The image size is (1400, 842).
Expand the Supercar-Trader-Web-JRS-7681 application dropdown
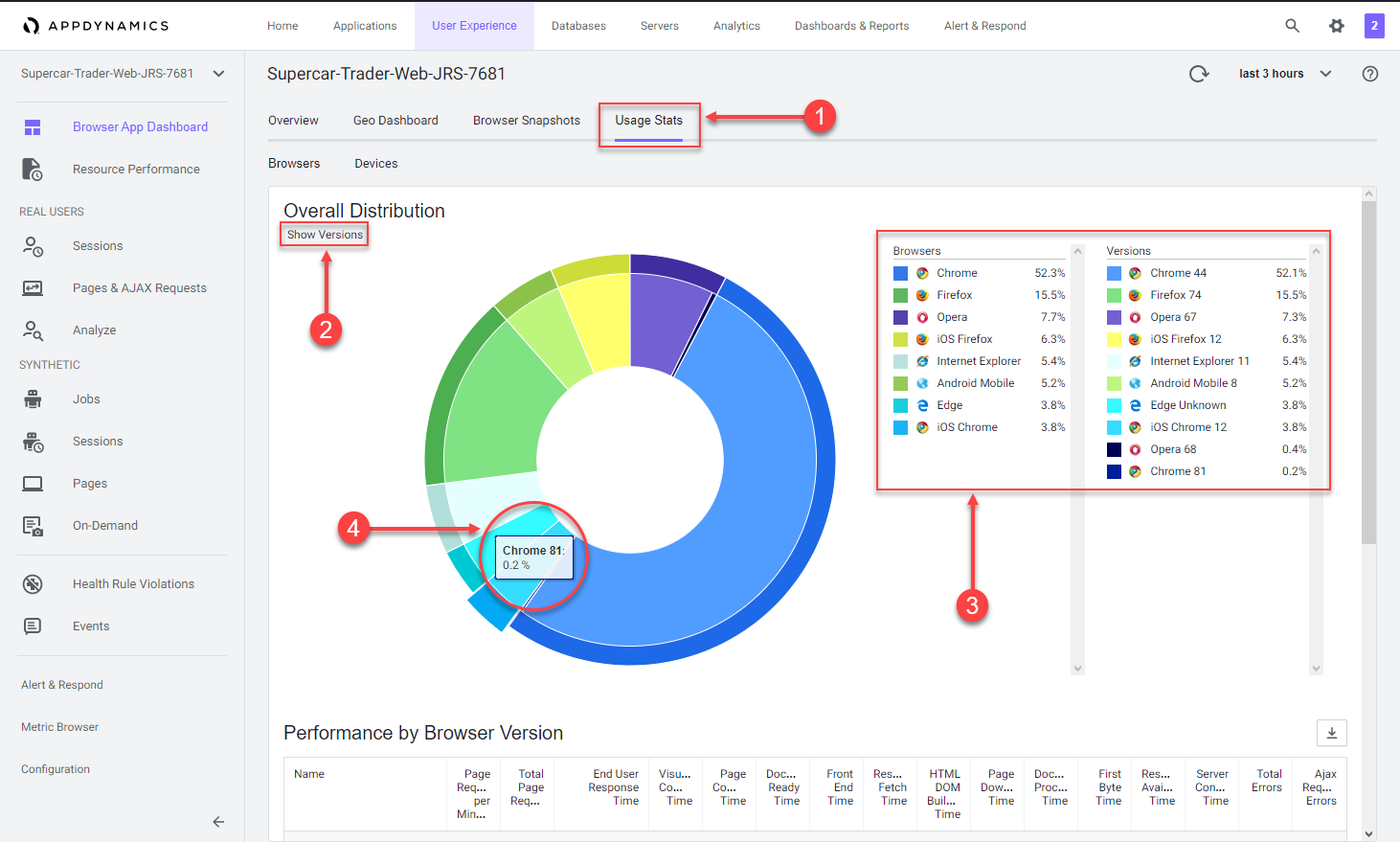click(218, 74)
